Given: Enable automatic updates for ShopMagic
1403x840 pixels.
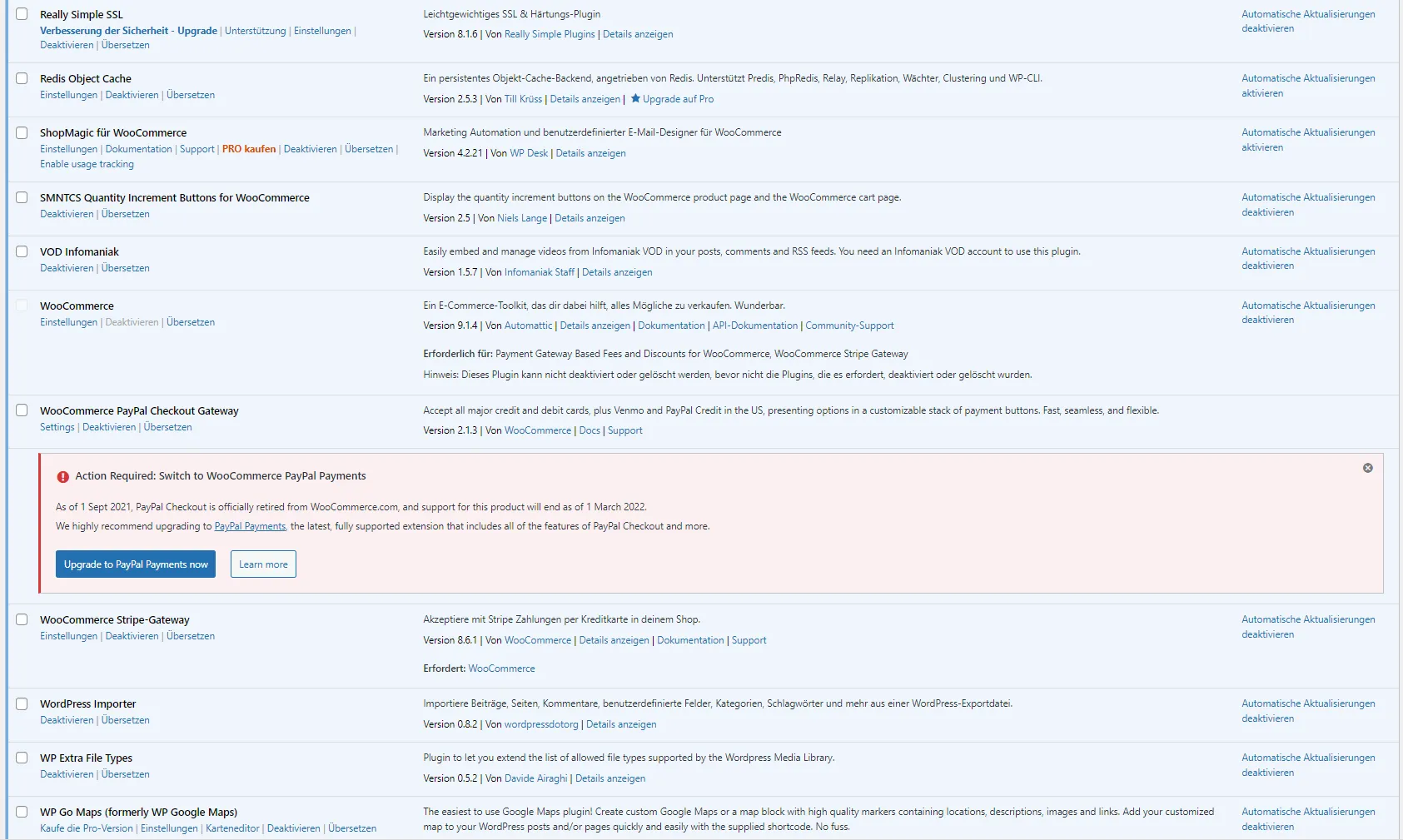Looking at the screenshot, I should [1308, 140].
